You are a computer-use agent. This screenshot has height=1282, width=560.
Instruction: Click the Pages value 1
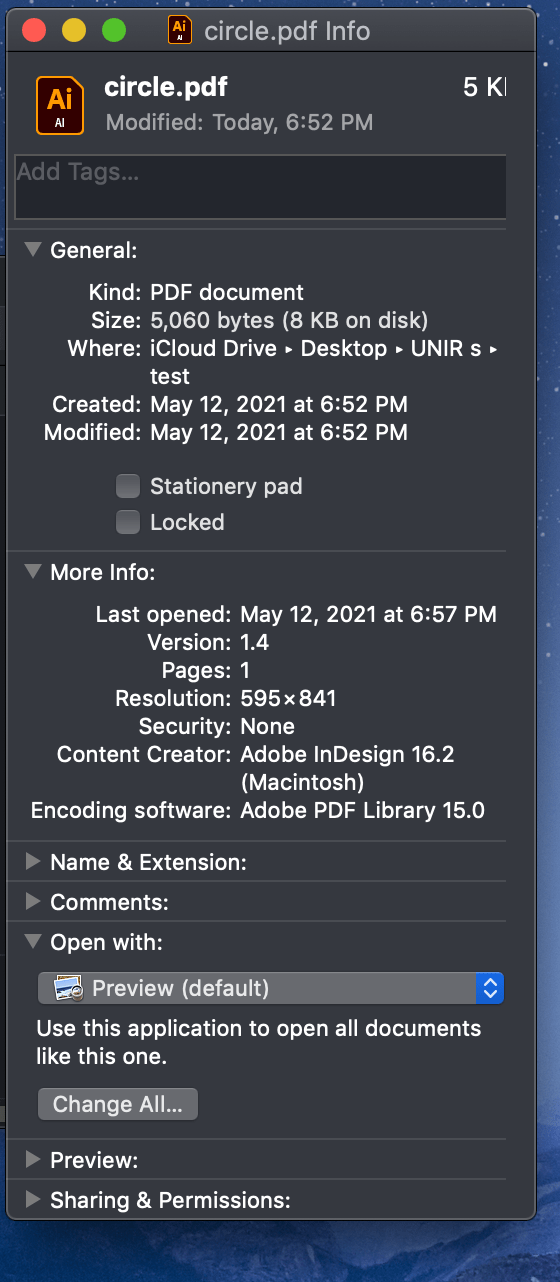click(x=246, y=670)
